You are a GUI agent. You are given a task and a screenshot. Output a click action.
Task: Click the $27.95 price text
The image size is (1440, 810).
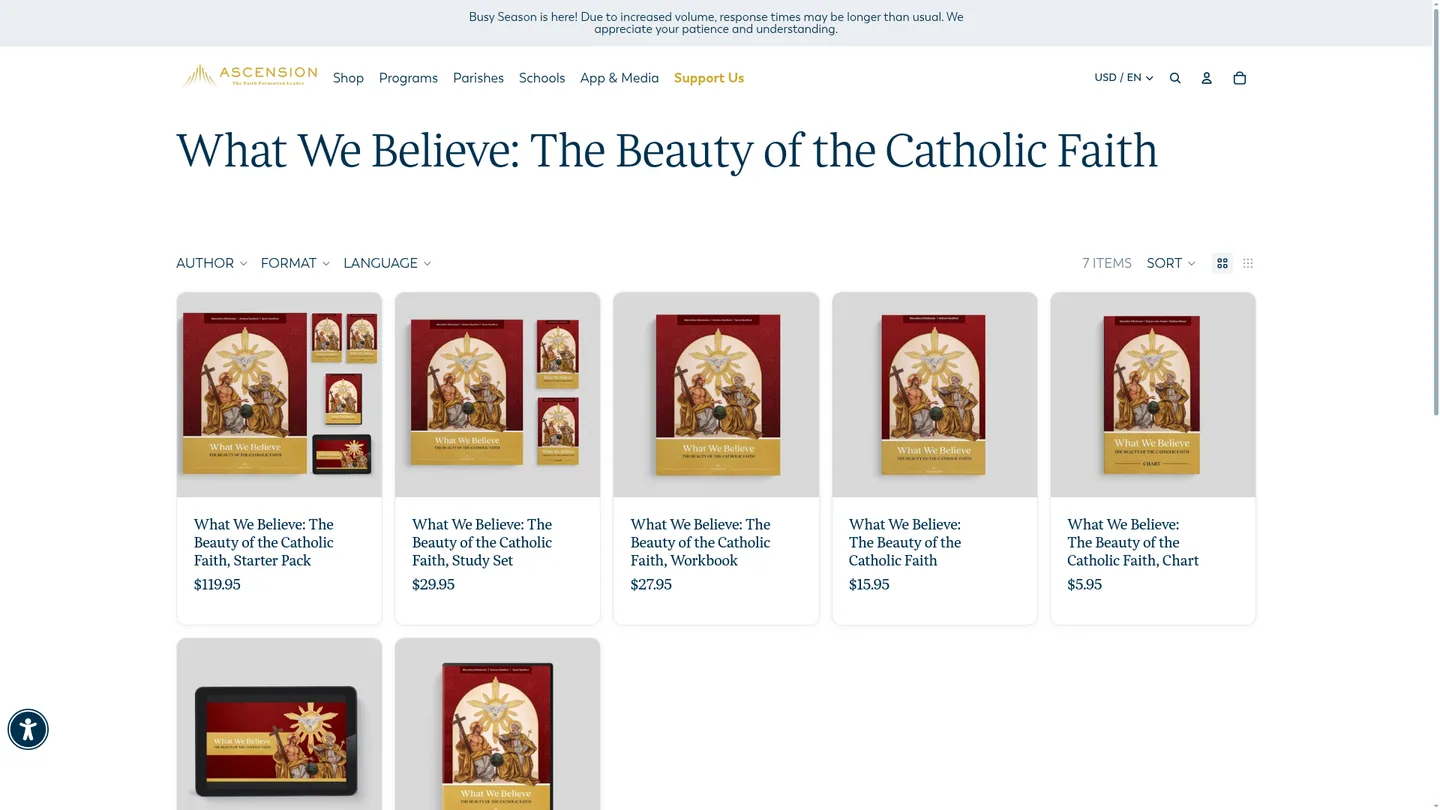click(651, 585)
